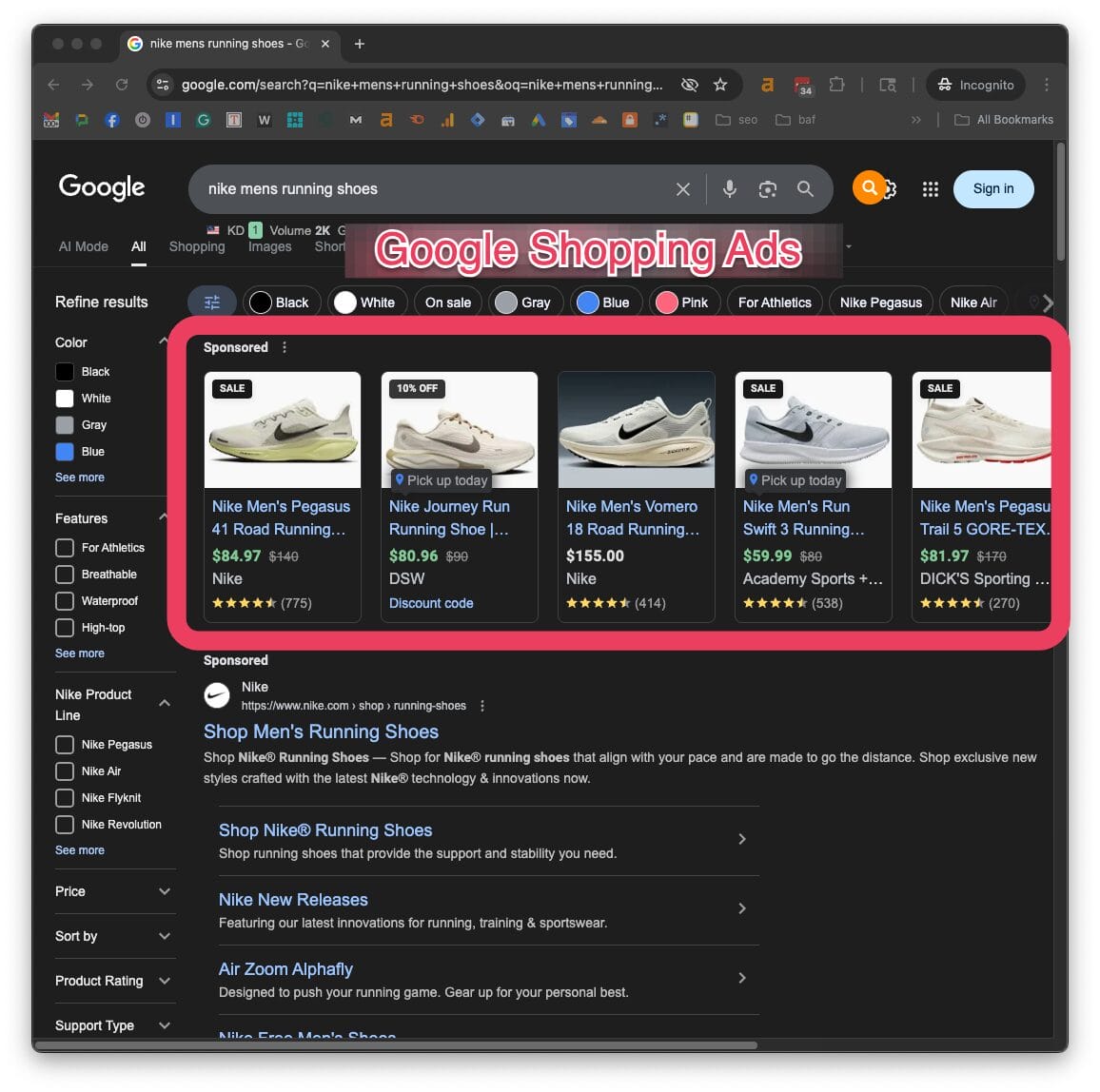This screenshot has height=1092, width=1100.
Task: Tick the Nike Flyknit checkbox
Action: pos(65,798)
